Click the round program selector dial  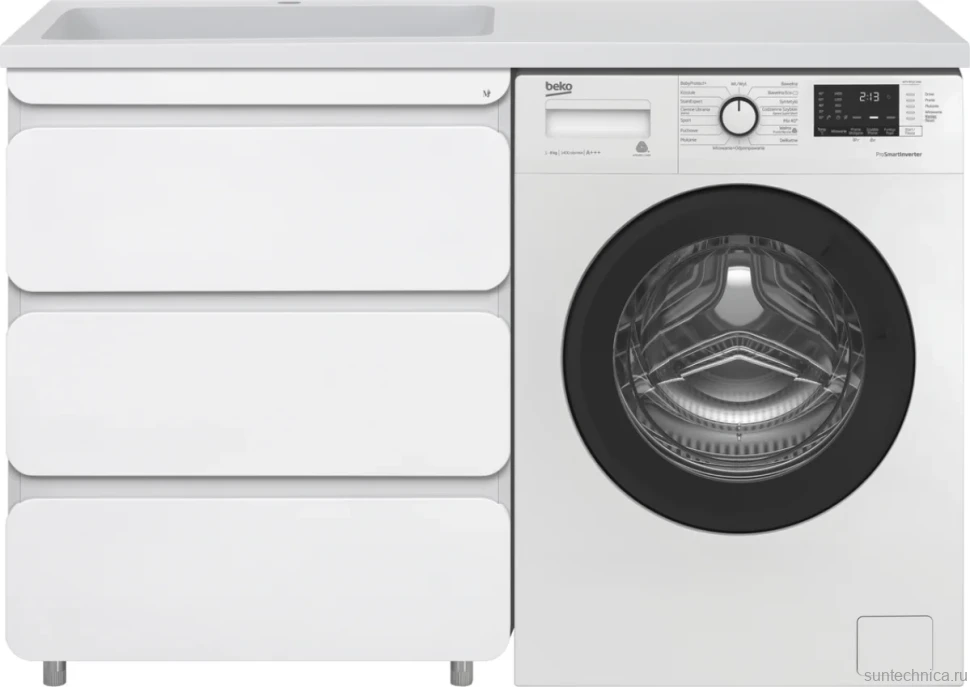point(739,116)
